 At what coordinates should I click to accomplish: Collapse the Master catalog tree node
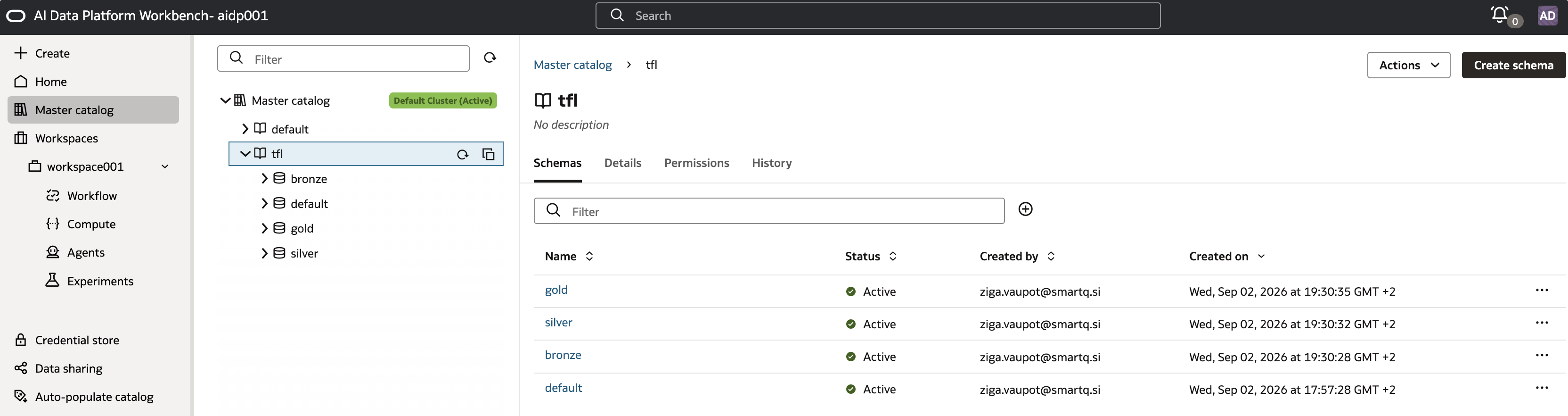click(x=225, y=100)
